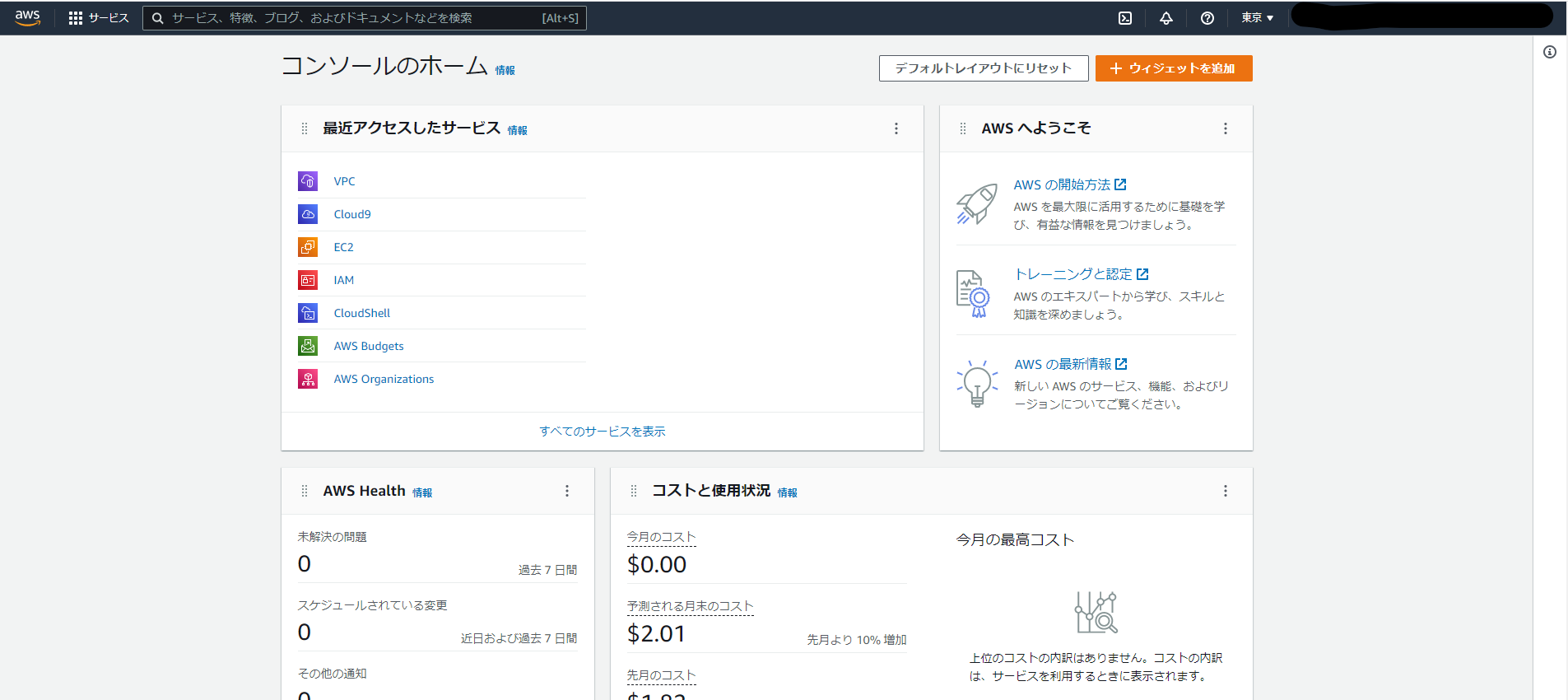Click the AWS Budgets service icon
Image resolution: width=1568 pixels, height=700 pixels.
(x=308, y=346)
